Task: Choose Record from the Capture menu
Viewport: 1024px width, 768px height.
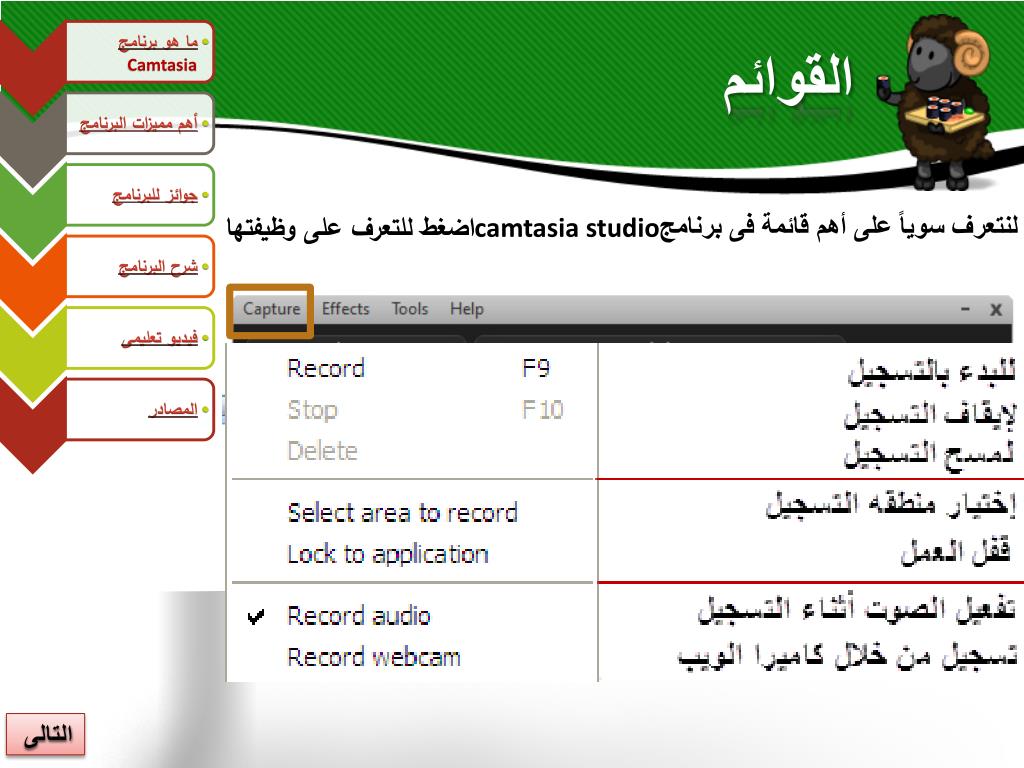Action: tap(326, 369)
